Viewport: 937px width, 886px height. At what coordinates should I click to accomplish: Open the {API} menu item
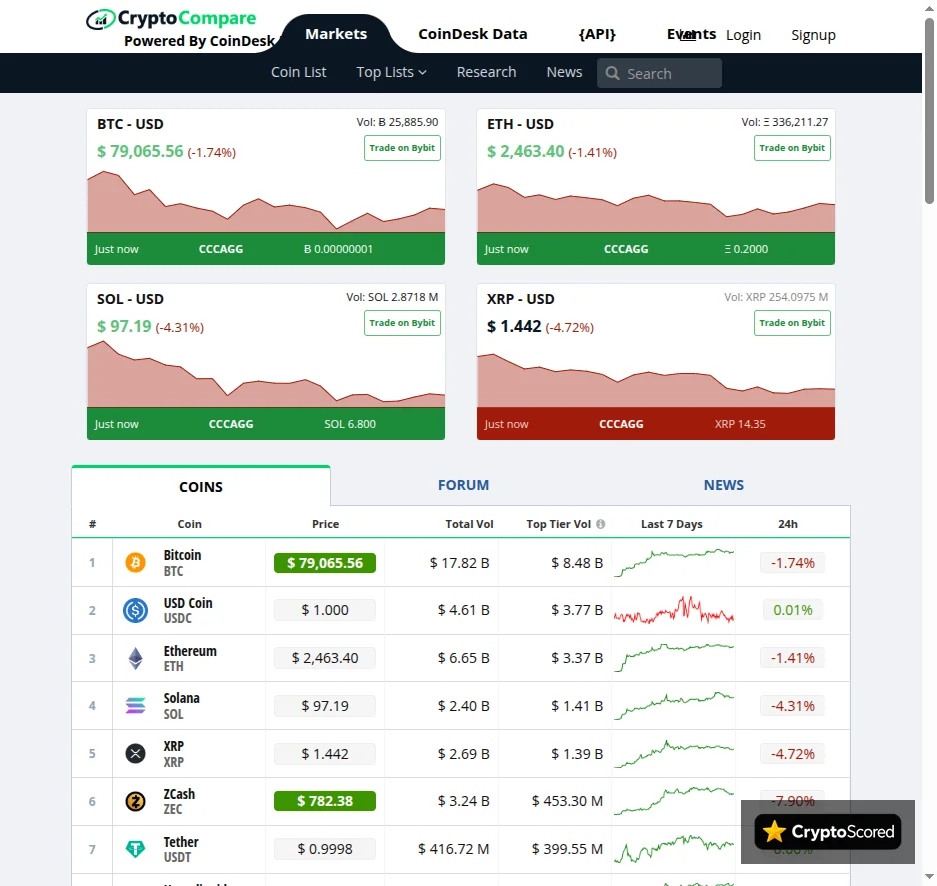[597, 34]
